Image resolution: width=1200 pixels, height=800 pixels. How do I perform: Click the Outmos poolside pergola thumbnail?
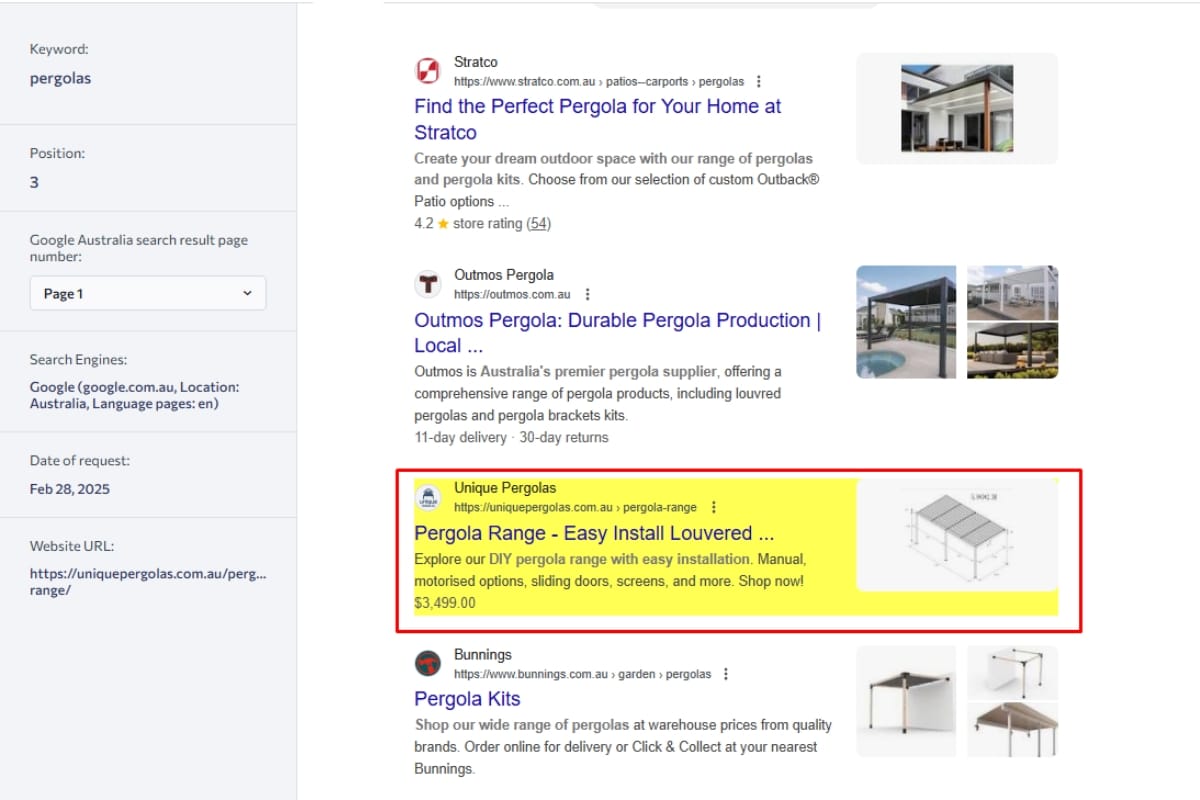pos(906,322)
